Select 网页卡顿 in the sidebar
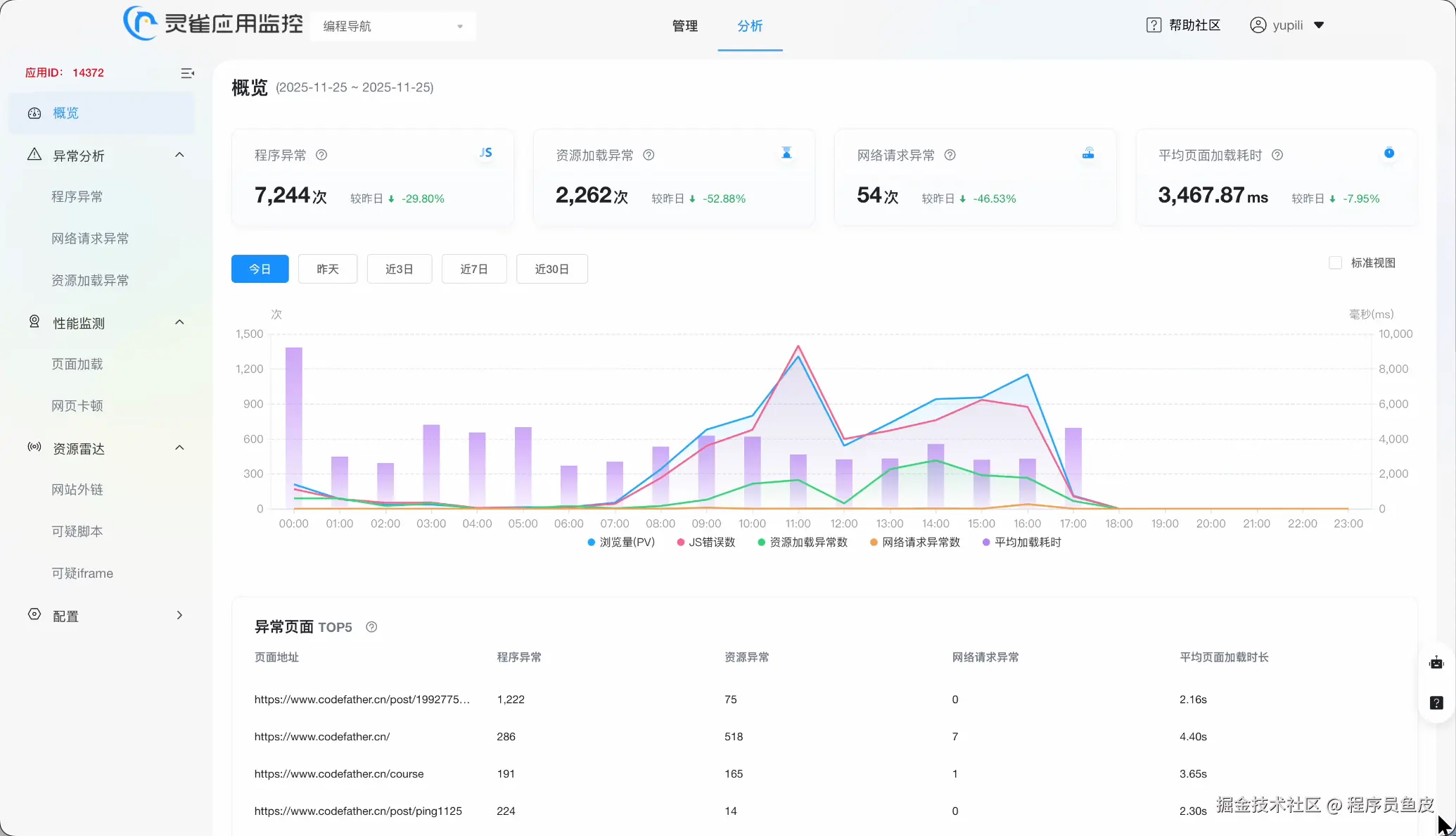 coord(77,406)
